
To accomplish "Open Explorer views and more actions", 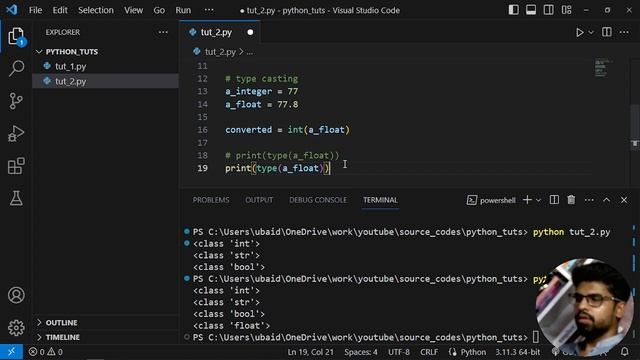I will pos(163,32).
